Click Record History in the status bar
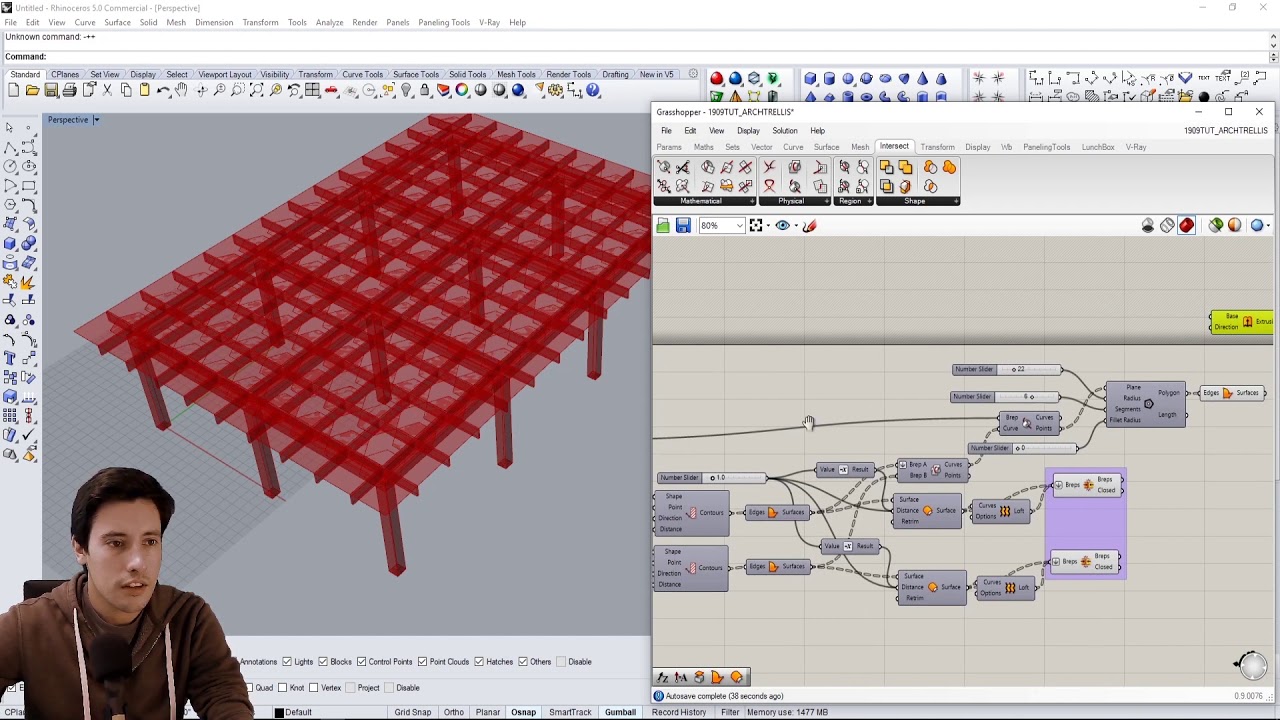 pos(679,712)
